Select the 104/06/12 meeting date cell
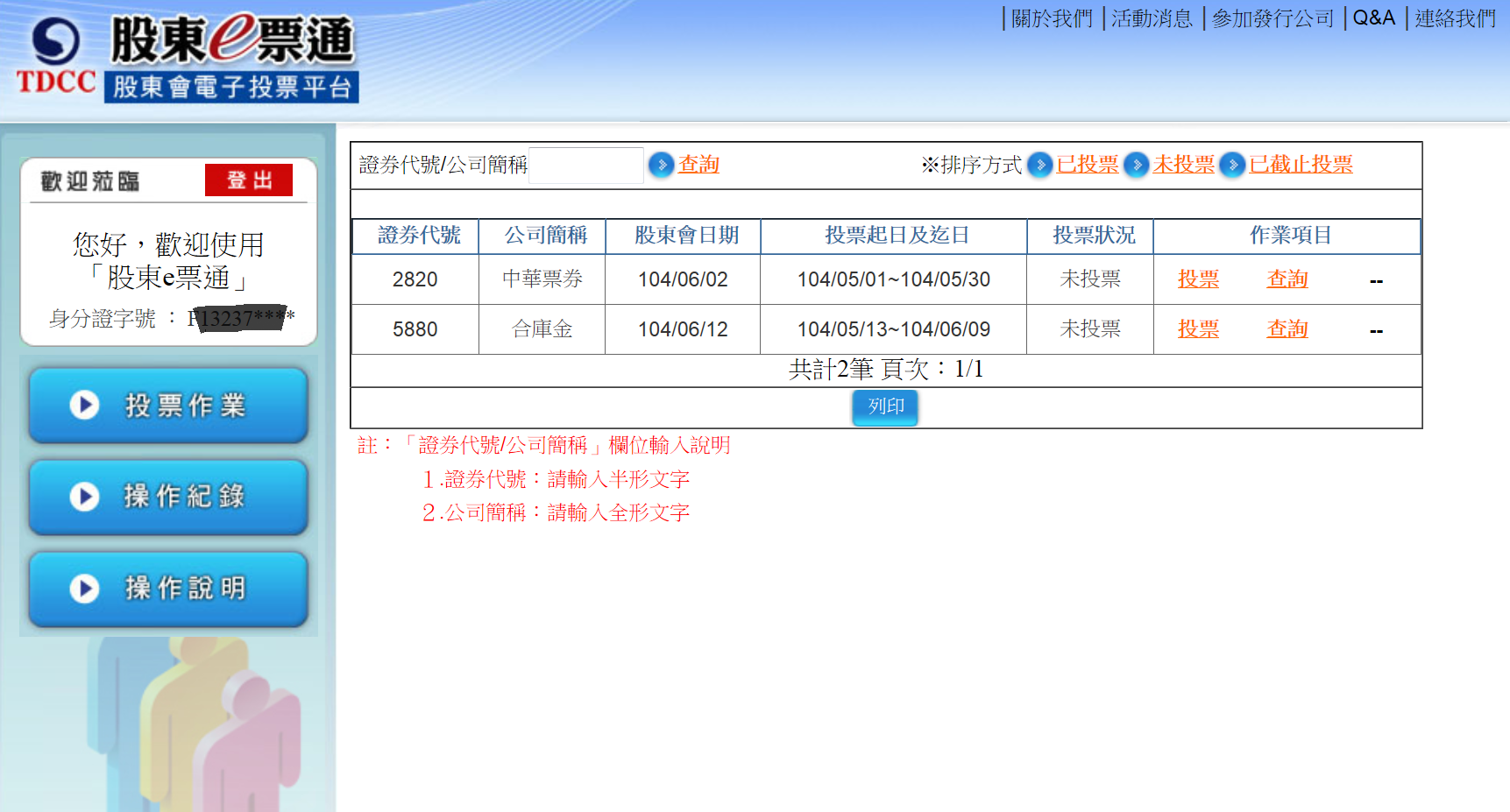The width and height of the screenshot is (1510, 812). coord(684,329)
